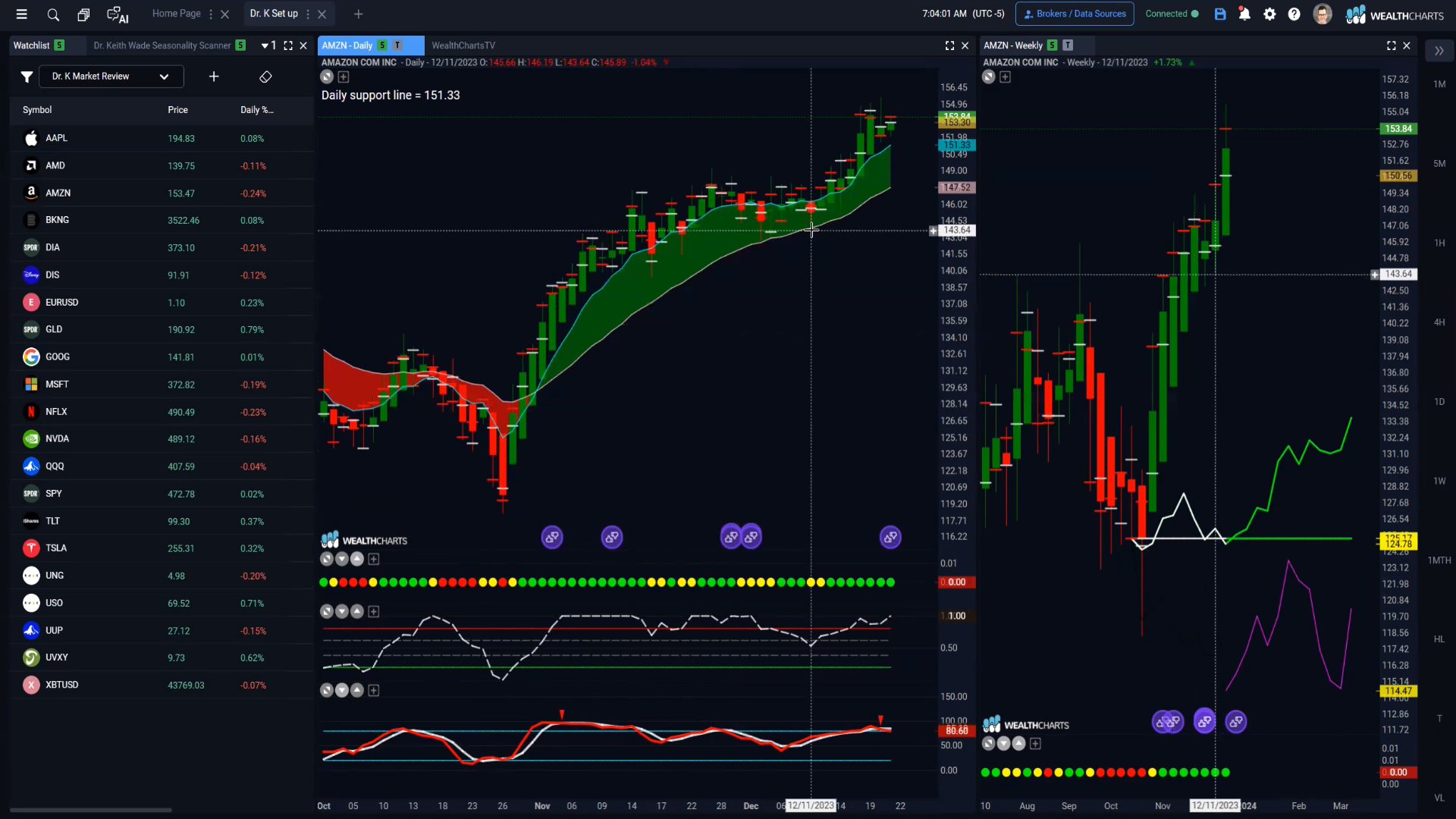Switch to the WealthChartsTV tab
The image size is (1456, 819).
[x=463, y=45]
